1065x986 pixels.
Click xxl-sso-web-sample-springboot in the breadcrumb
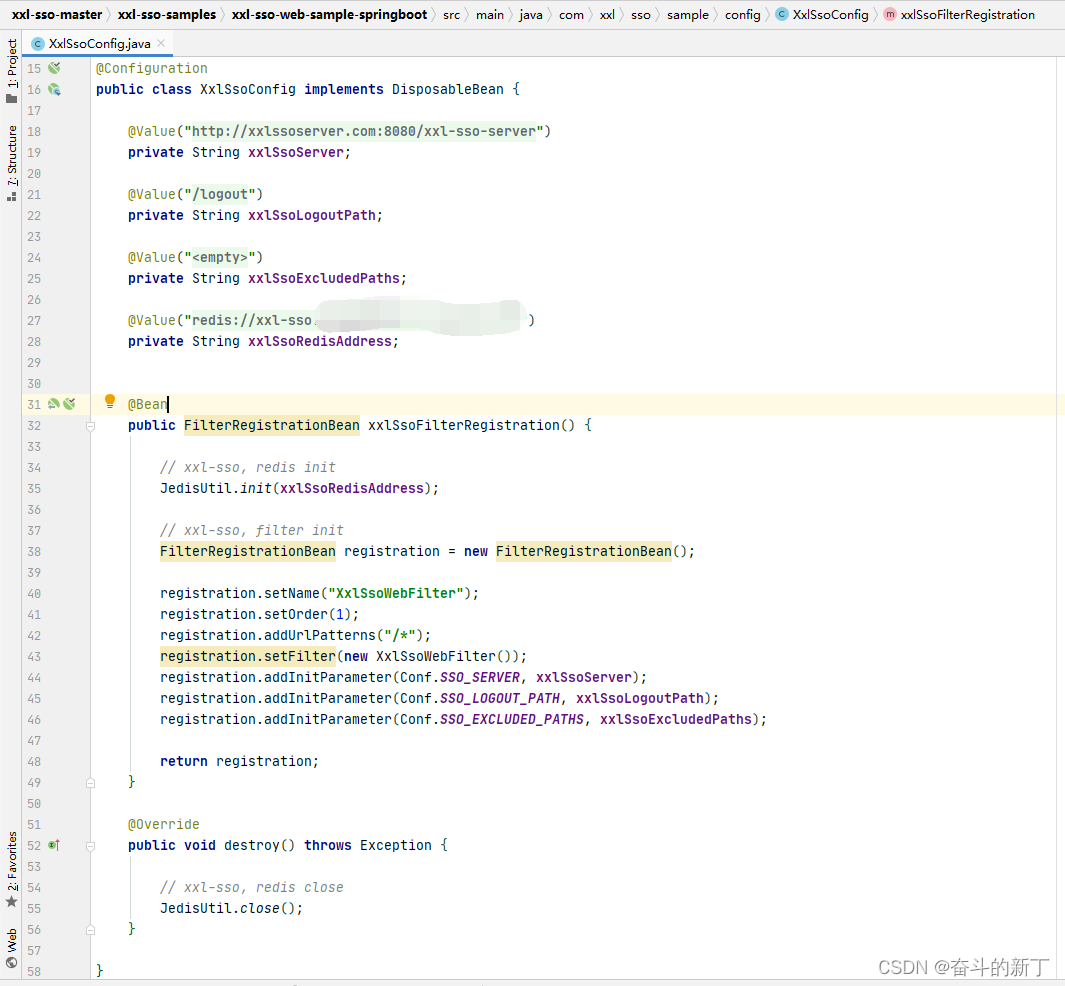(329, 14)
